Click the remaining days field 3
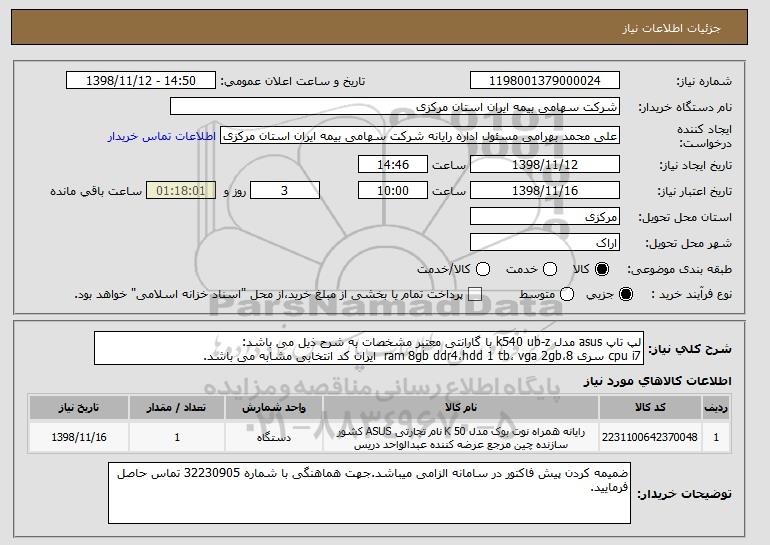 (x=285, y=191)
